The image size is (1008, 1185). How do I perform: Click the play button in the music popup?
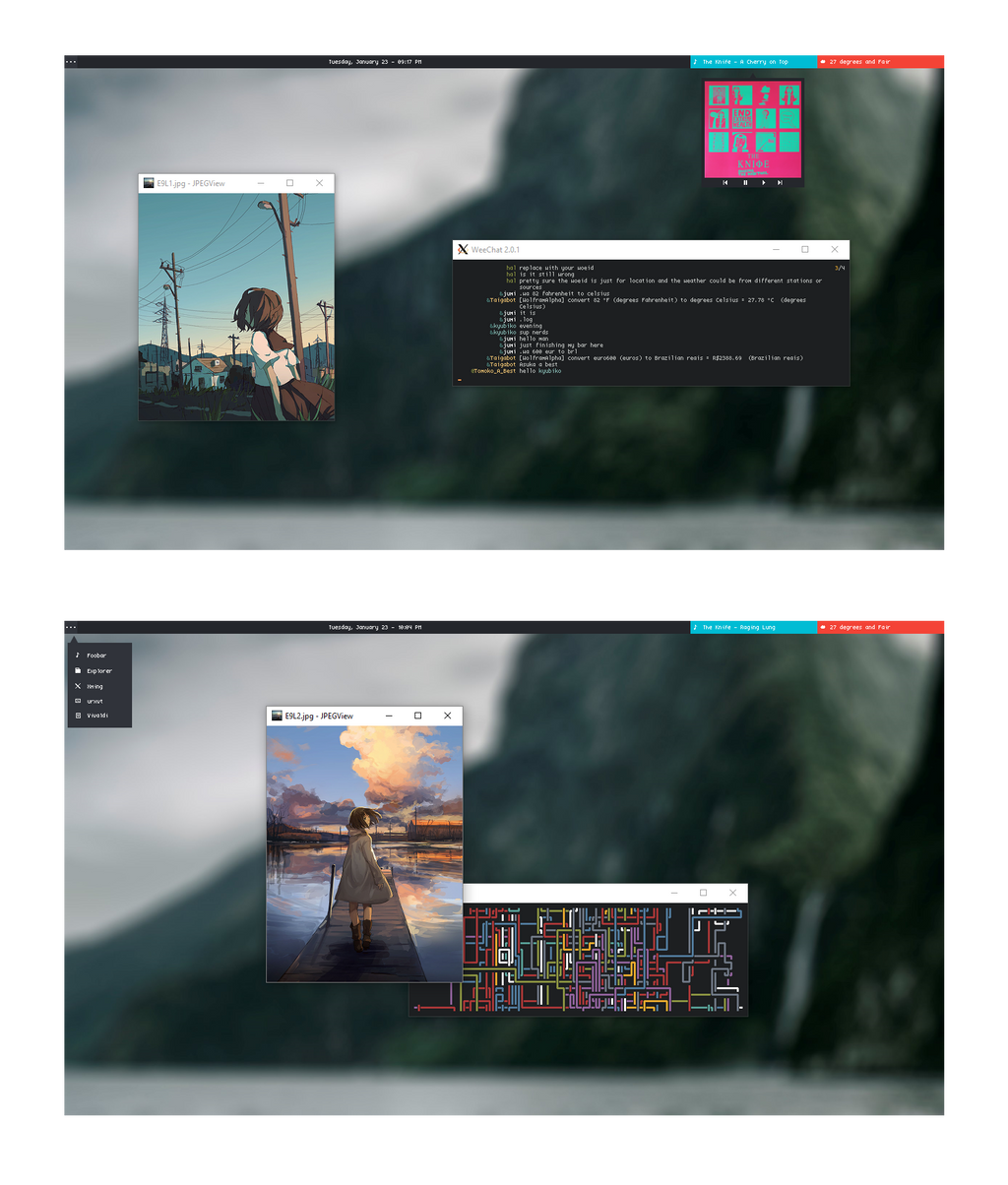coord(763,182)
